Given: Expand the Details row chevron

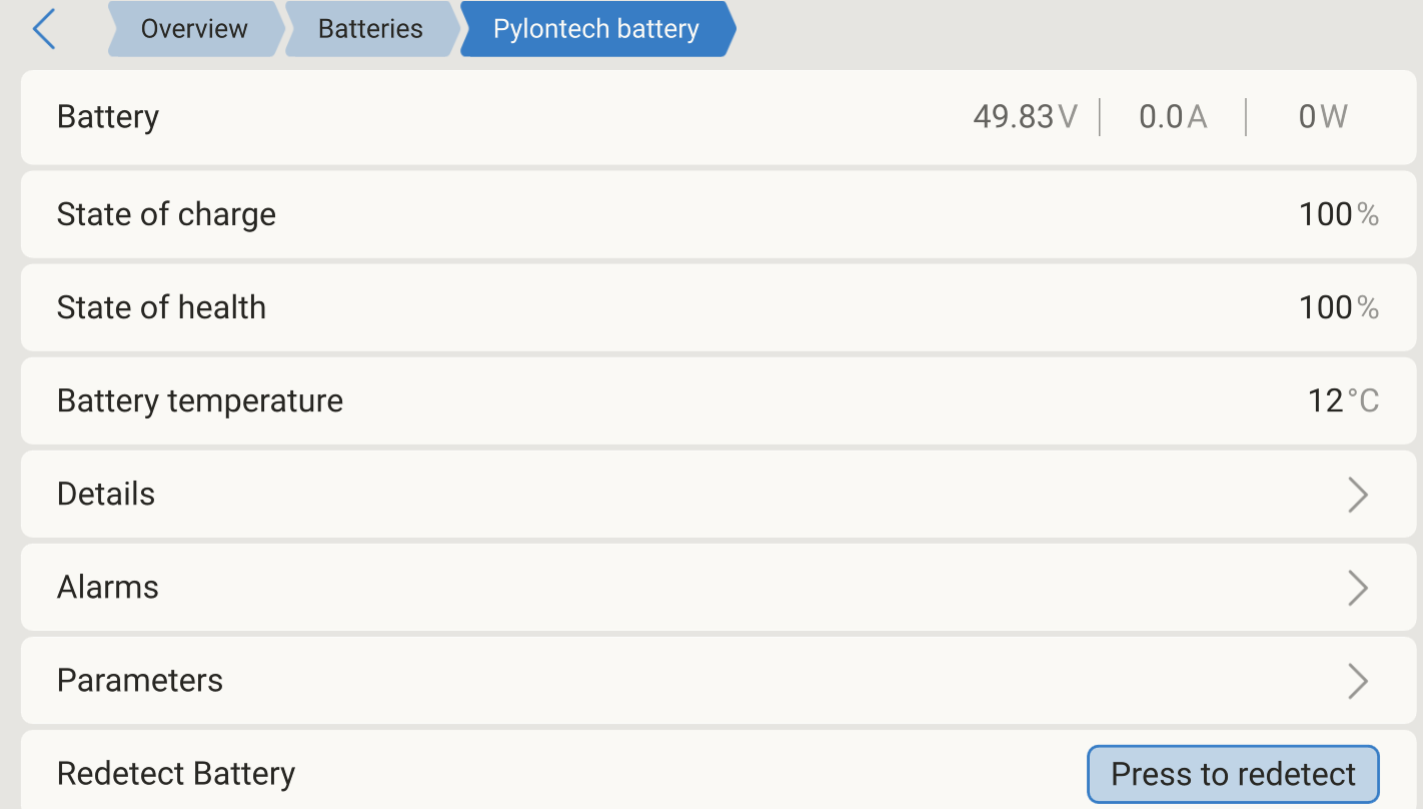Looking at the screenshot, I should coord(1357,494).
